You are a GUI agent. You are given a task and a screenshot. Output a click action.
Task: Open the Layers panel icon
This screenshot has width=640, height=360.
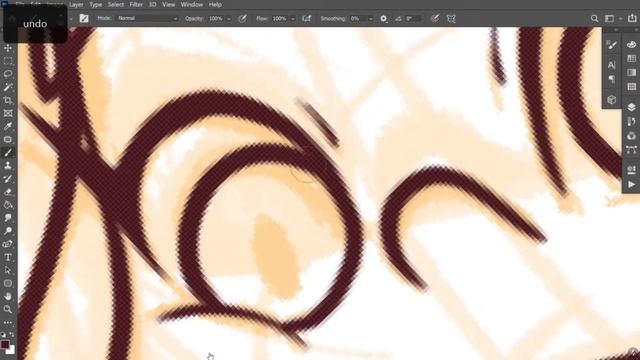pyautogui.click(x=631, y=107)
